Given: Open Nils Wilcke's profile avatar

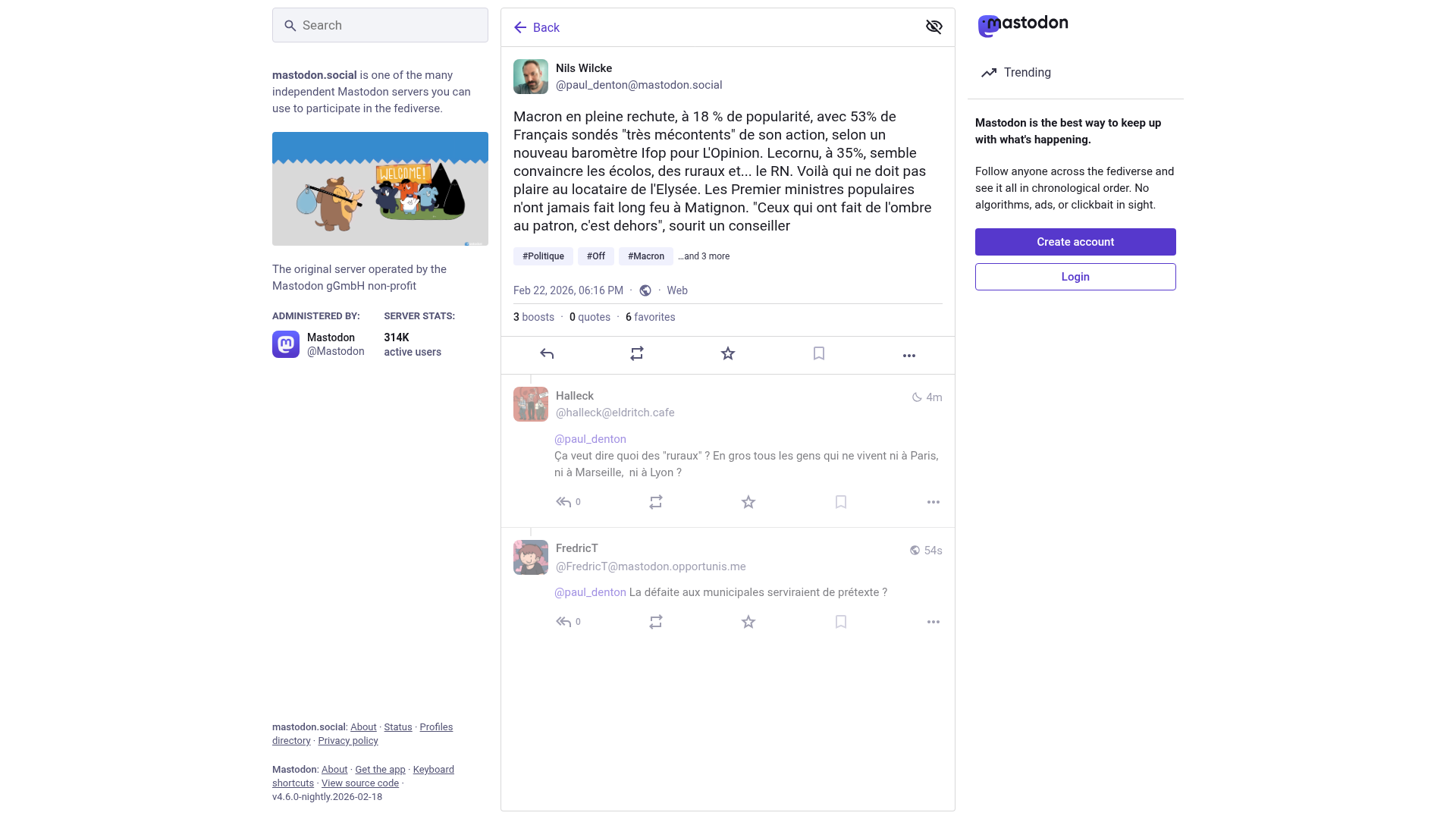Looking at the screenshot, I should point(531,77).
